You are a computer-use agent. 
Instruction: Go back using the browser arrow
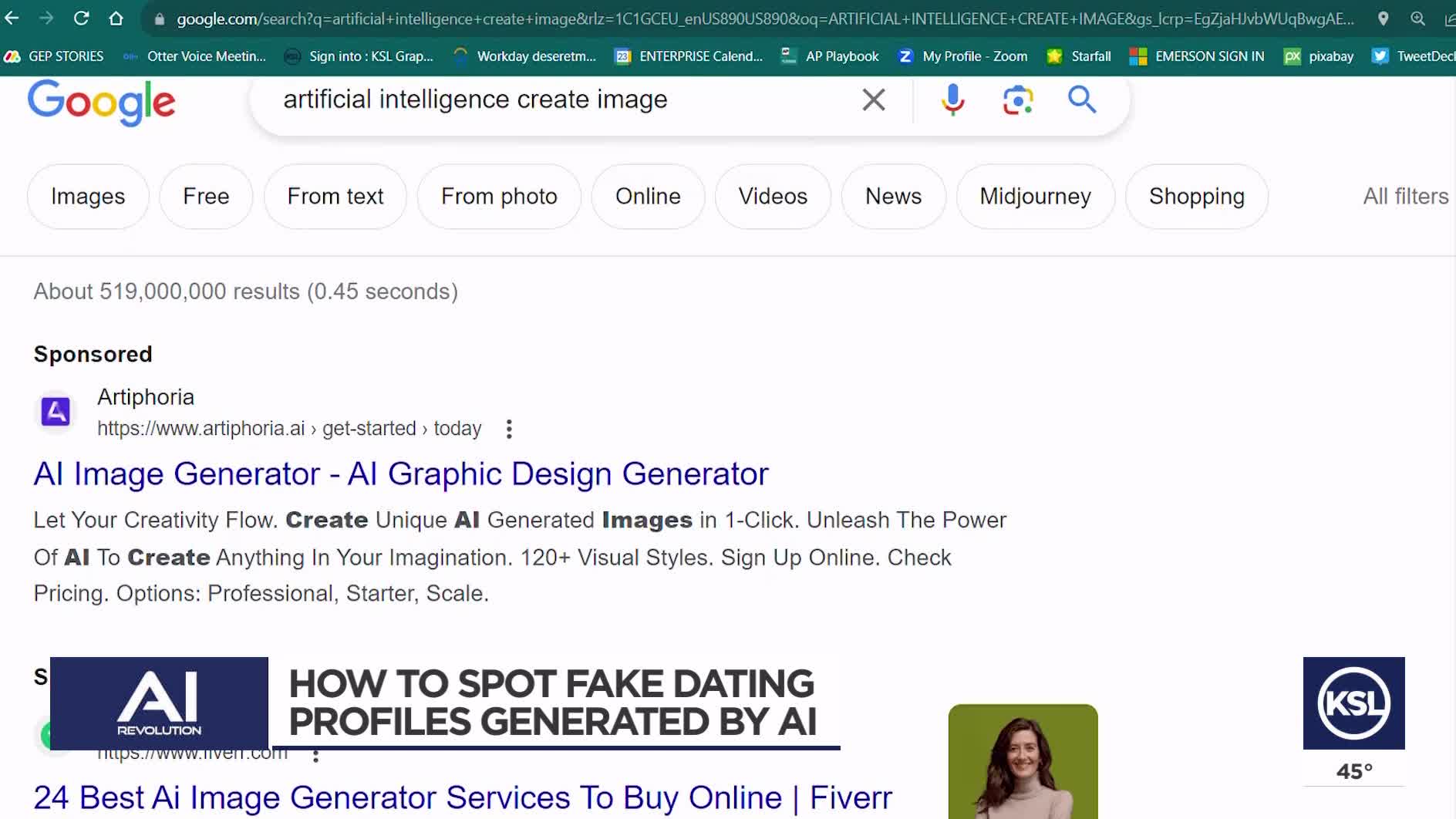[12, 18]
